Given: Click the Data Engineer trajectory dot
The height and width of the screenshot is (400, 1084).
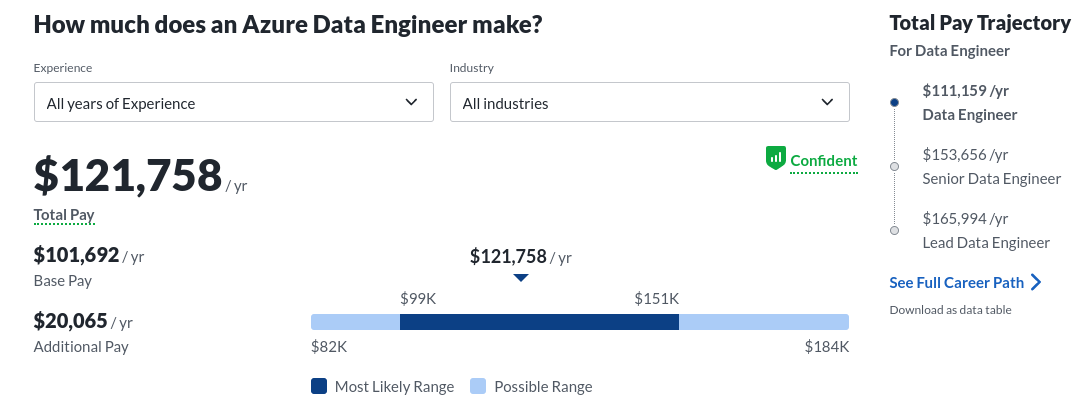Looking at the screenshot, I should (x=894, y=102).
